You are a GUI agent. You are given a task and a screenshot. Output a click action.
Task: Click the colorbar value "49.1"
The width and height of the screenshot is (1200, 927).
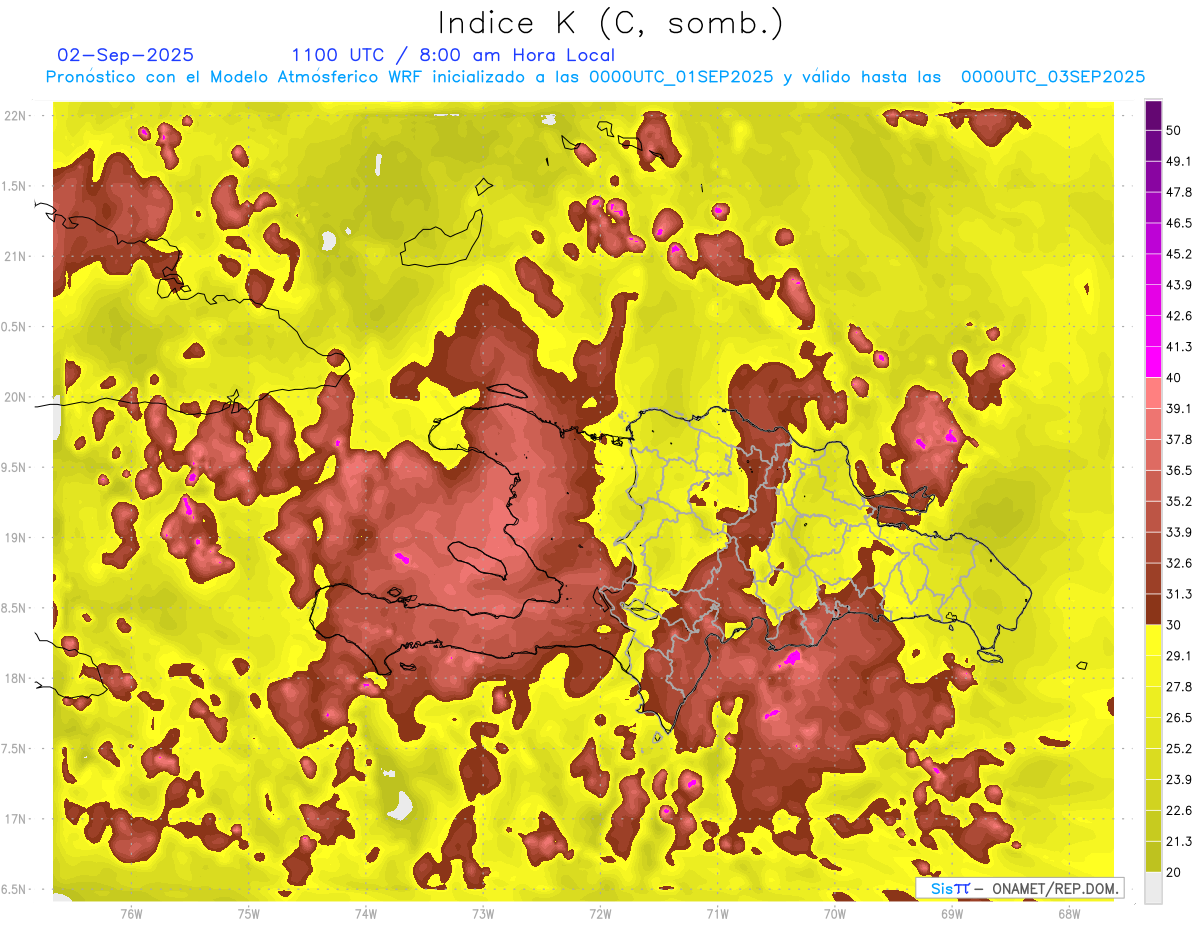point(1178,161)
